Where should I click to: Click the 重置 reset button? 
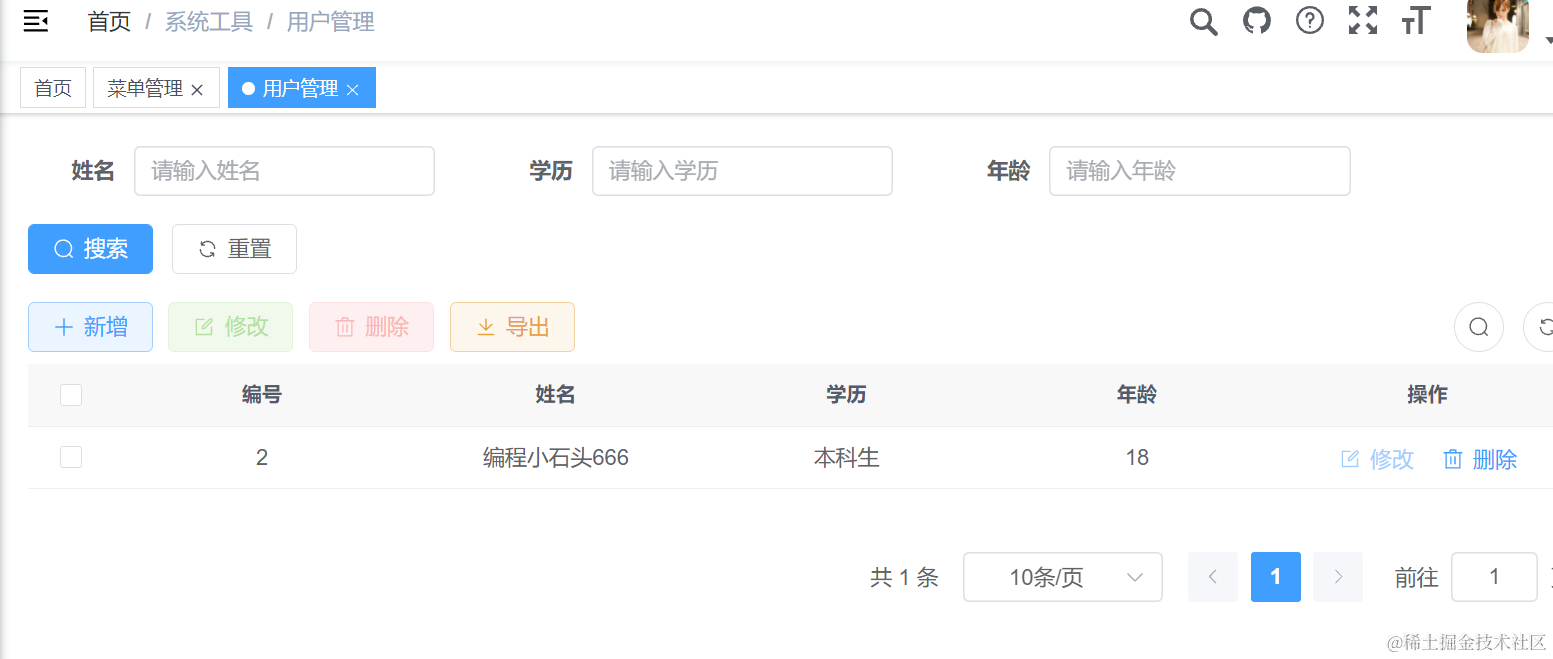pos(234,249)
